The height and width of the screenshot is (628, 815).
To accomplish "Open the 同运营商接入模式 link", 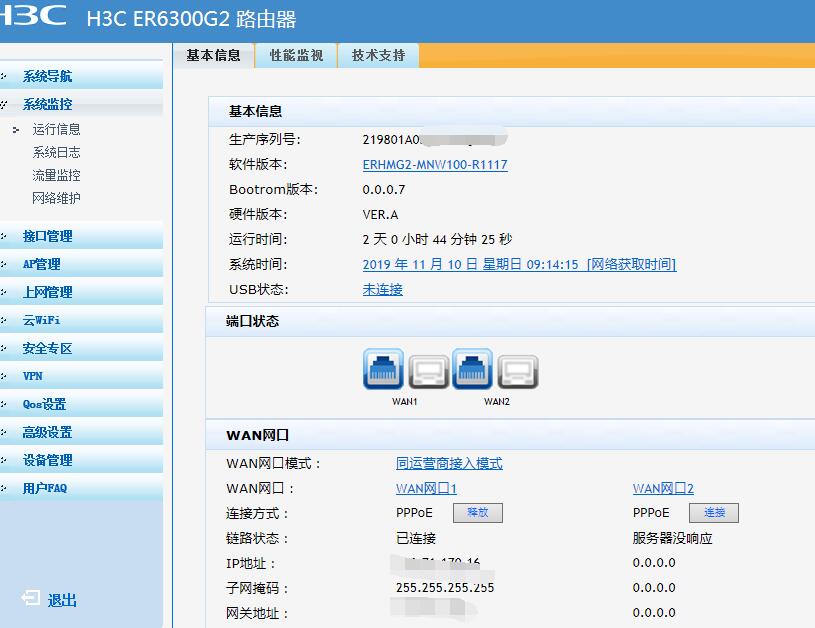I will pos(449,463).
